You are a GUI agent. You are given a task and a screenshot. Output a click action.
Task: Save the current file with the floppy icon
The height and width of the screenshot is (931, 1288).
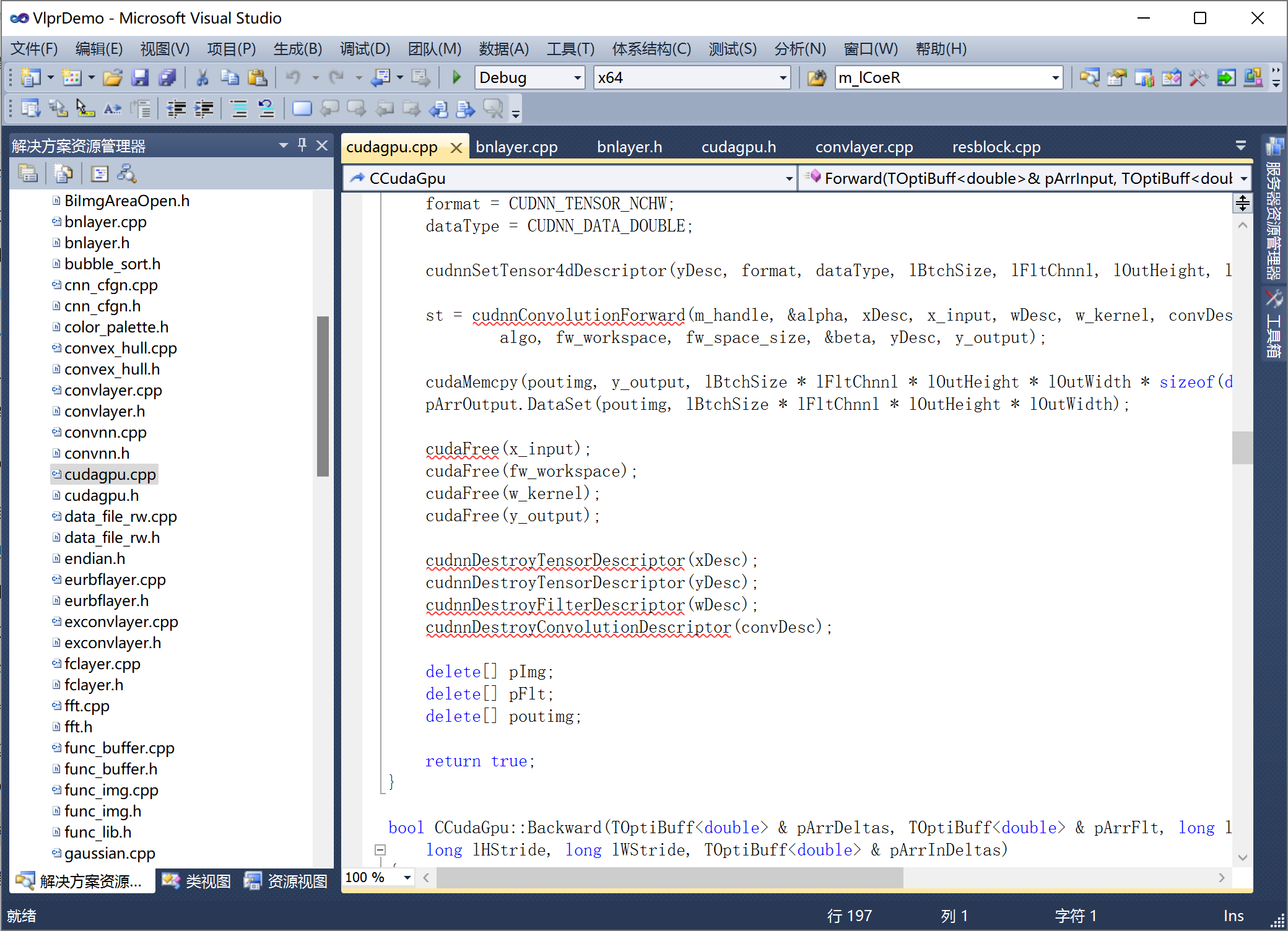click(x=140, y=77)
